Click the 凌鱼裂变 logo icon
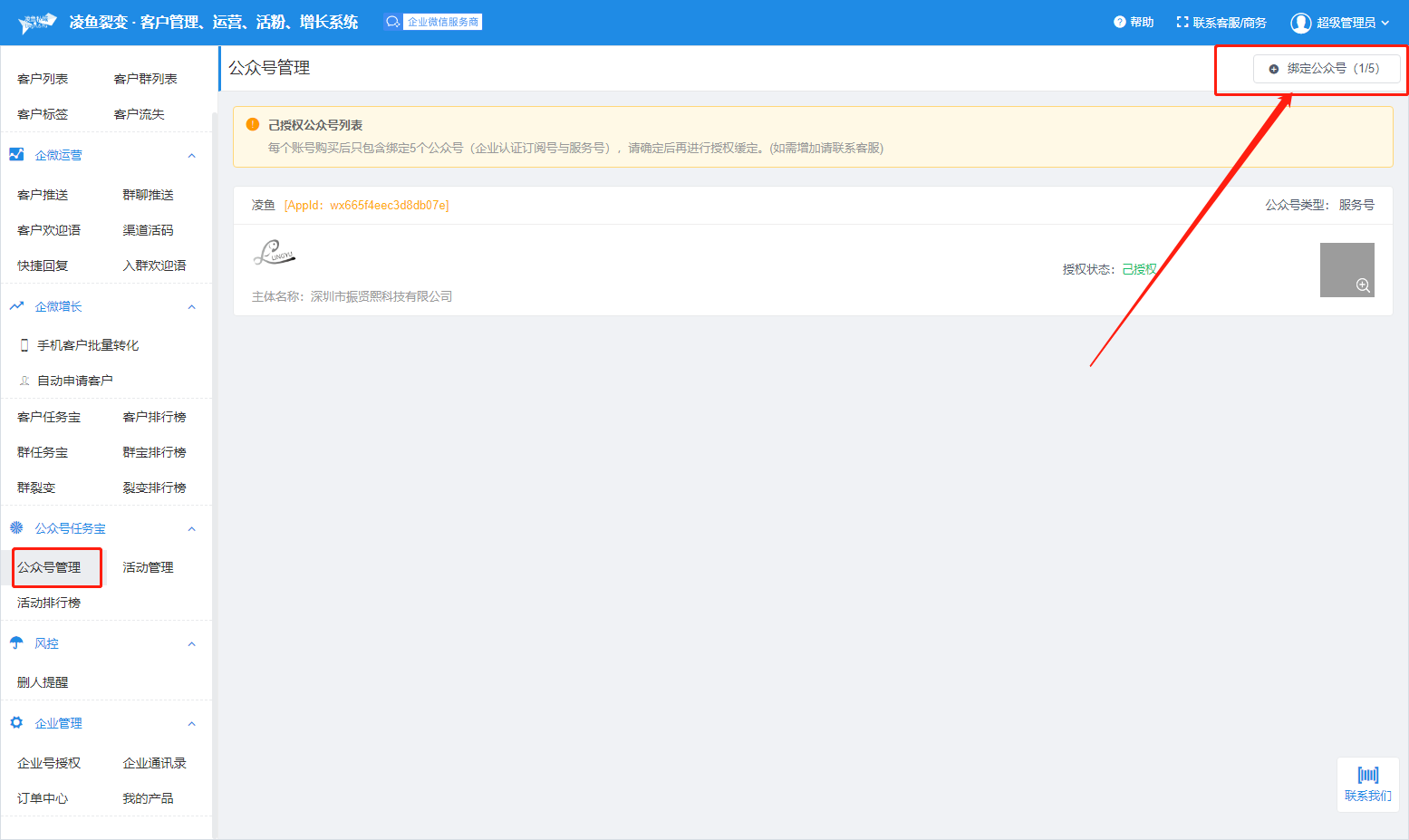The width and height of the screenshot is (1409, 840). click(x=37, y=23)
